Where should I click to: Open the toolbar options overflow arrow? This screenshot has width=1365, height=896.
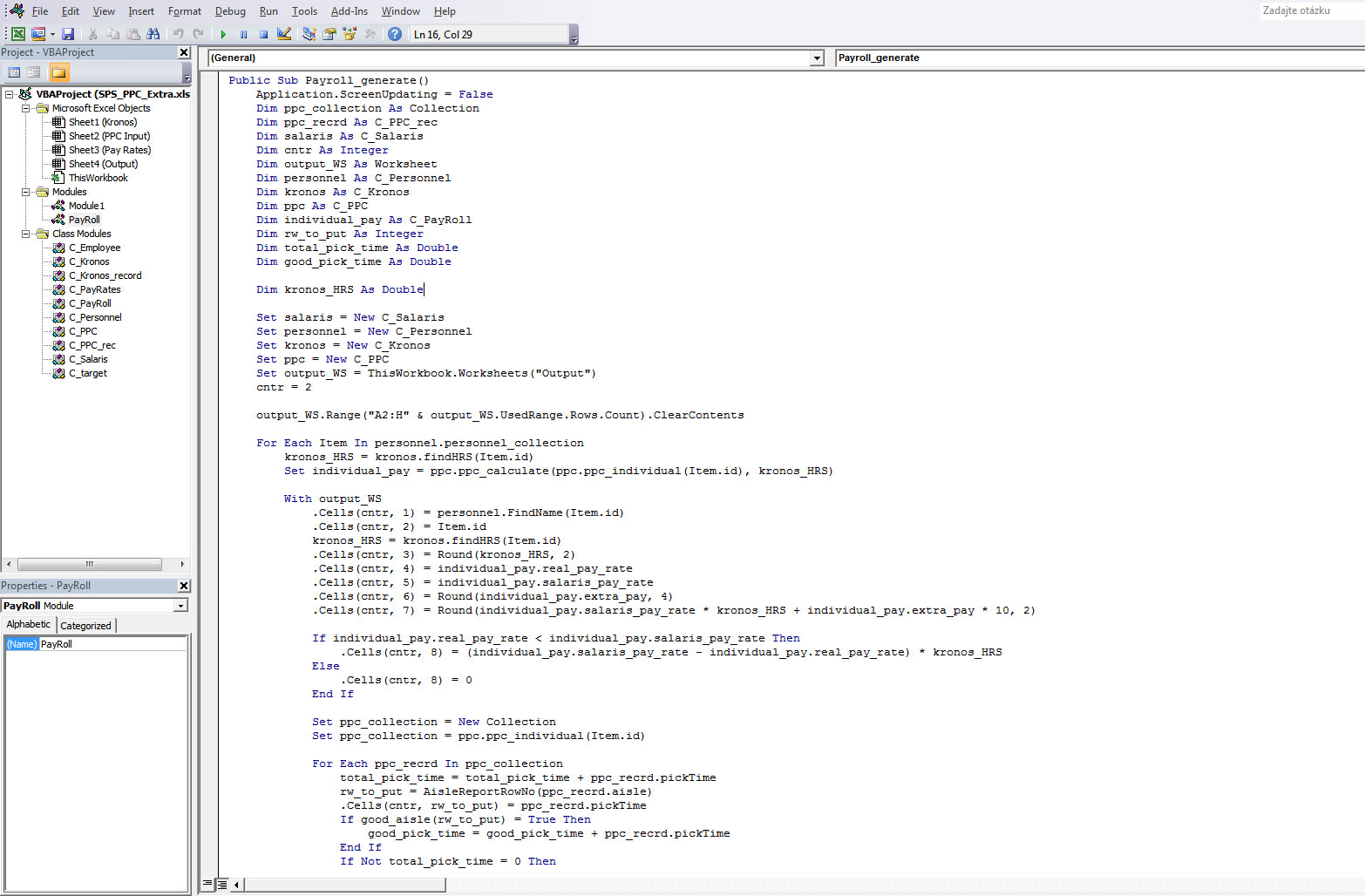click(x=574, y=35)
